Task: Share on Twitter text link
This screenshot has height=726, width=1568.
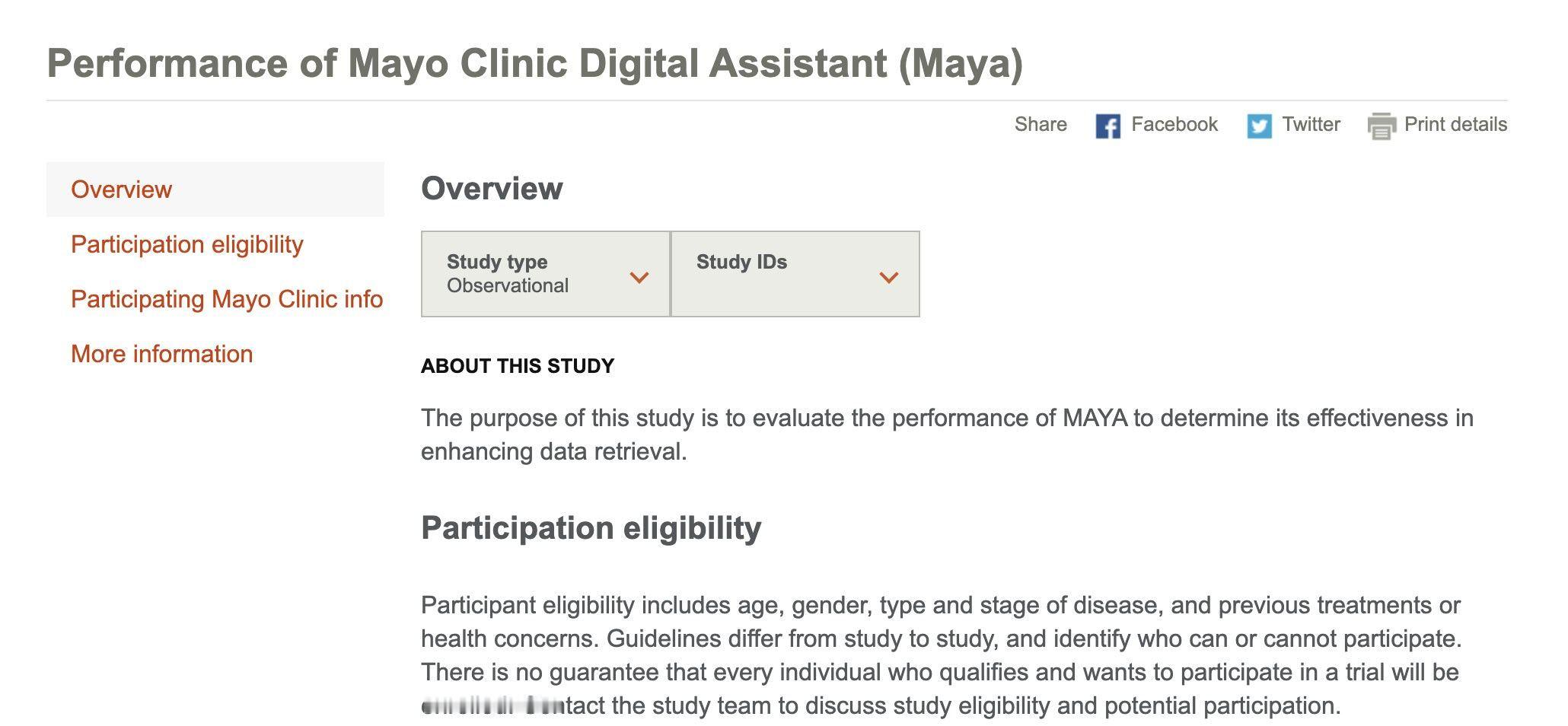Action: click(1311, 125)
